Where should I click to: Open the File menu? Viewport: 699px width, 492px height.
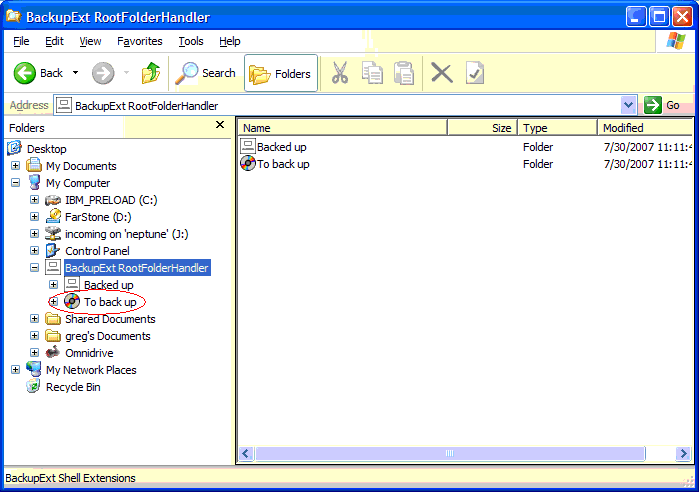[21, 41]
